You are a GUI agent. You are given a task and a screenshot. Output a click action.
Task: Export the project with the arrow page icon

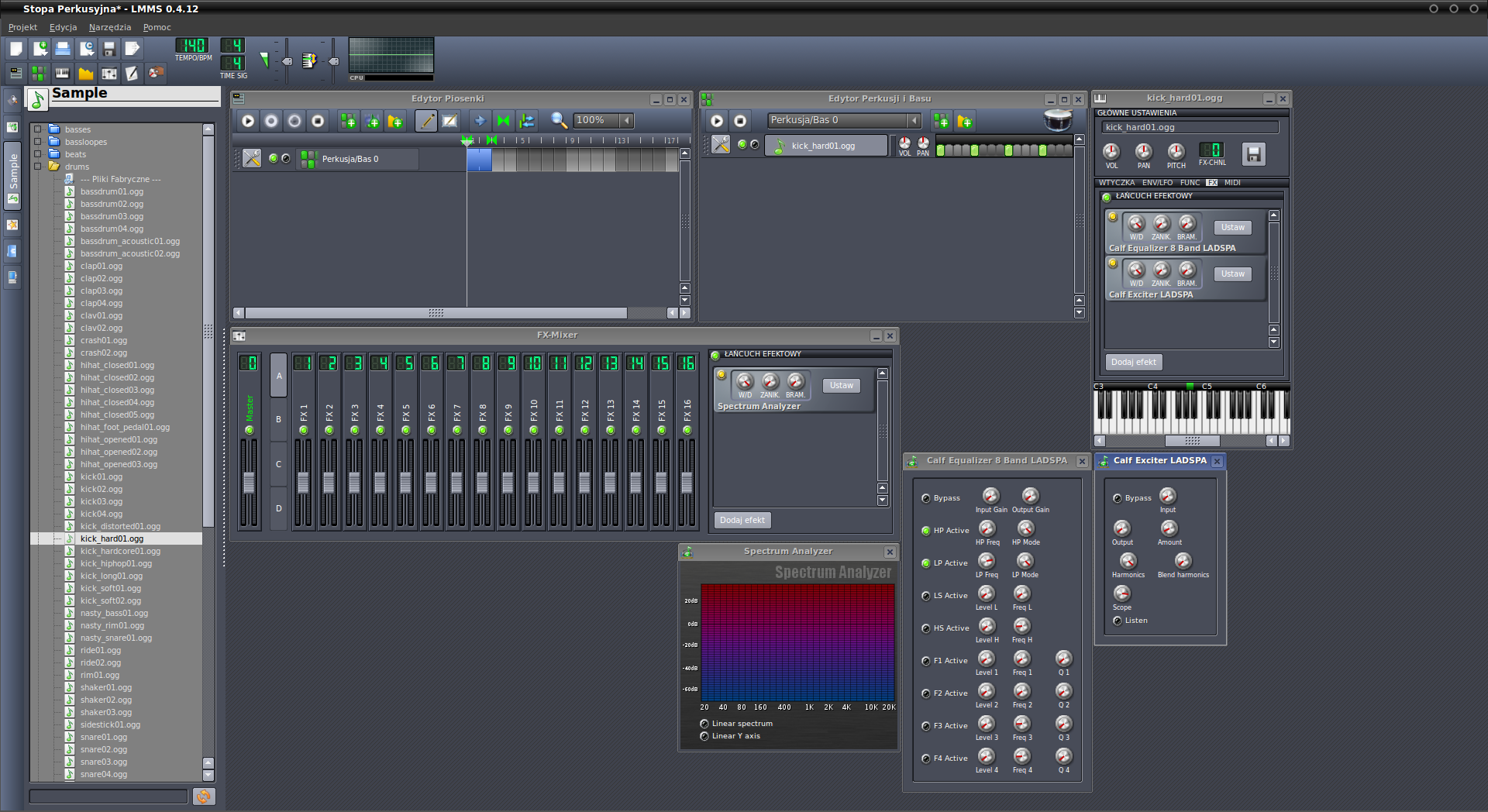[x=133, y=49]
